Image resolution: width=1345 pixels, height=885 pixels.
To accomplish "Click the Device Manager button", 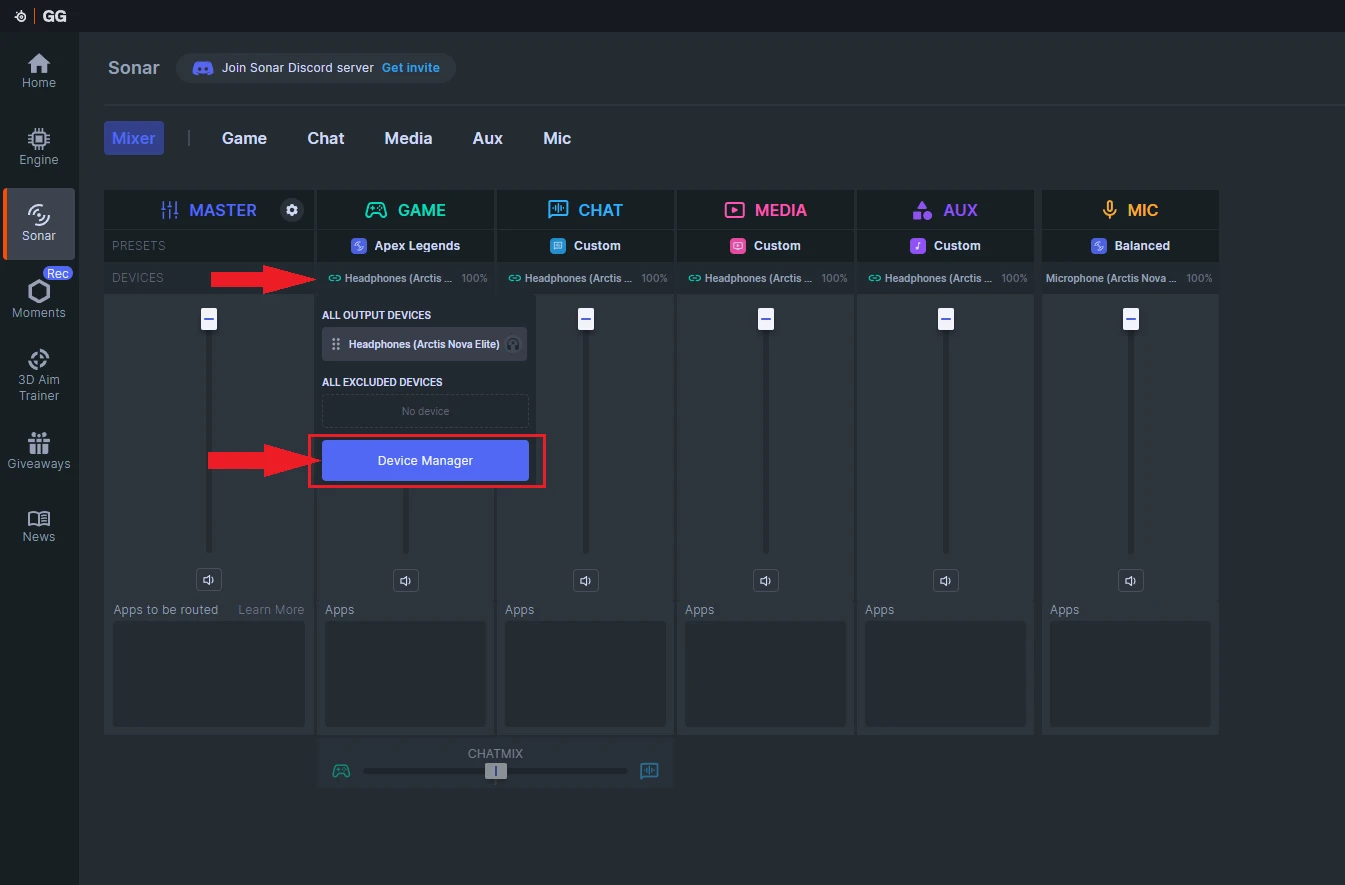I will tap(425, 461).
